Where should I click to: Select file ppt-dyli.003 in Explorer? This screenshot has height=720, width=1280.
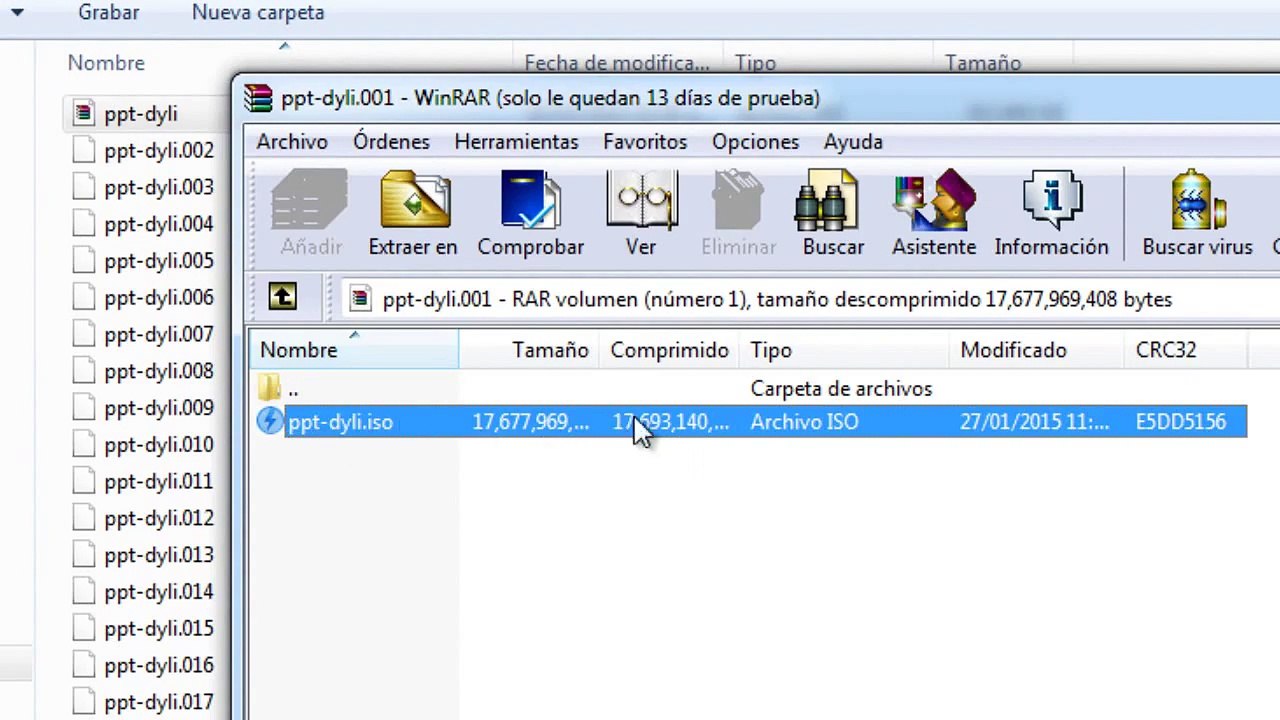coord(159,187)
